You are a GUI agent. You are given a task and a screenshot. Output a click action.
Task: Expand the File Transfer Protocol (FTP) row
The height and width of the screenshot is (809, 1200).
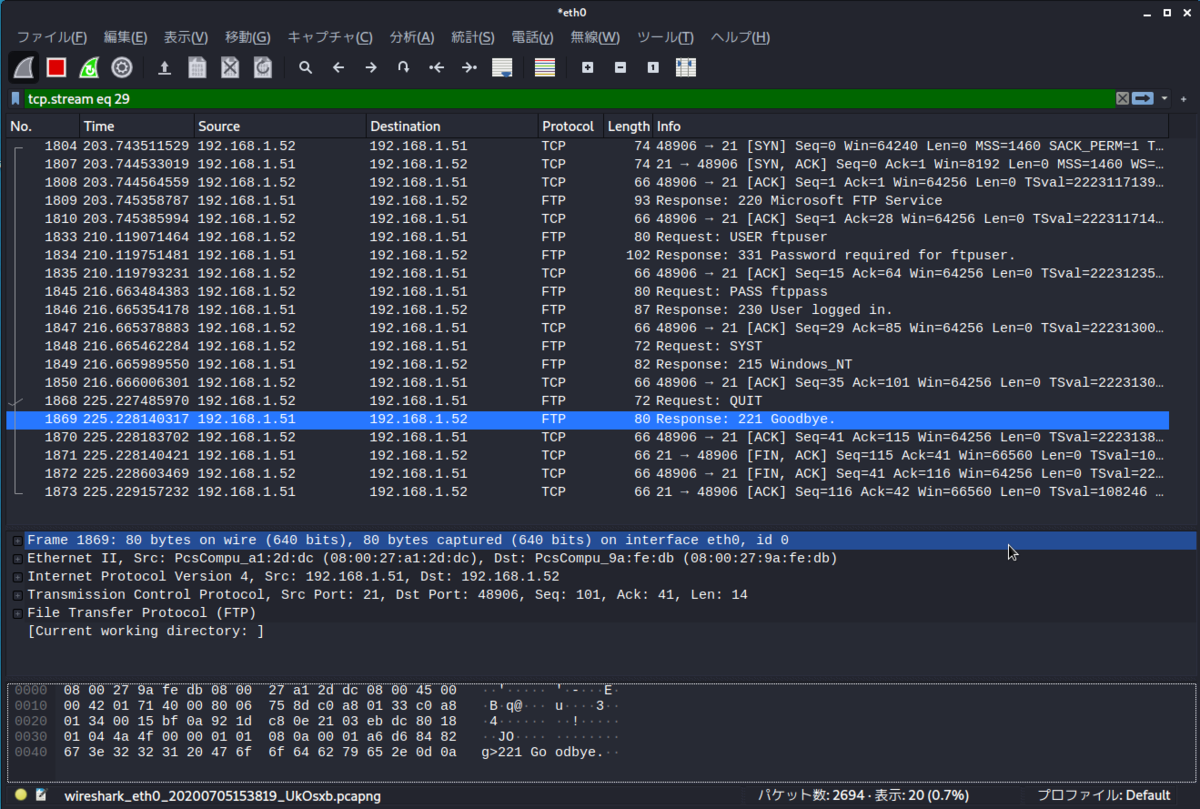click(17, 613)
